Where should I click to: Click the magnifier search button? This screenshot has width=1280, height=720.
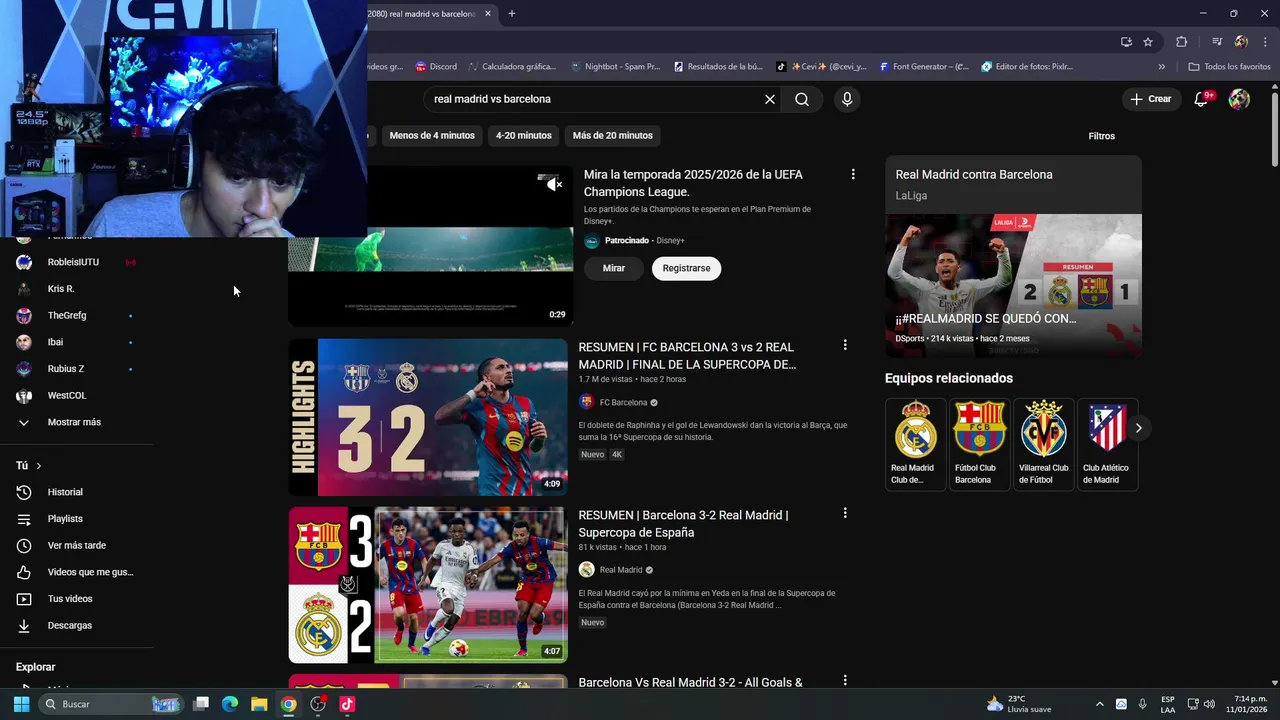(802, 99)
